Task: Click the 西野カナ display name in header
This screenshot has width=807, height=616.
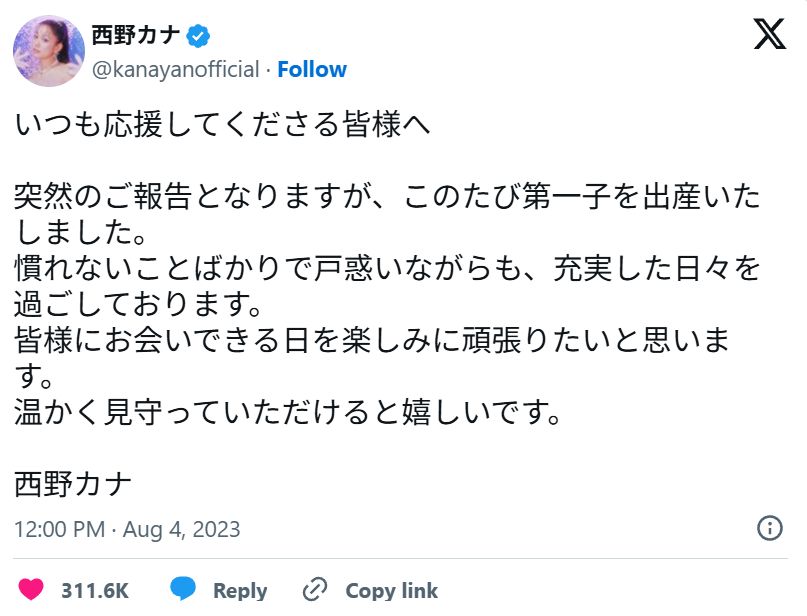Action: tap(136, 36)
